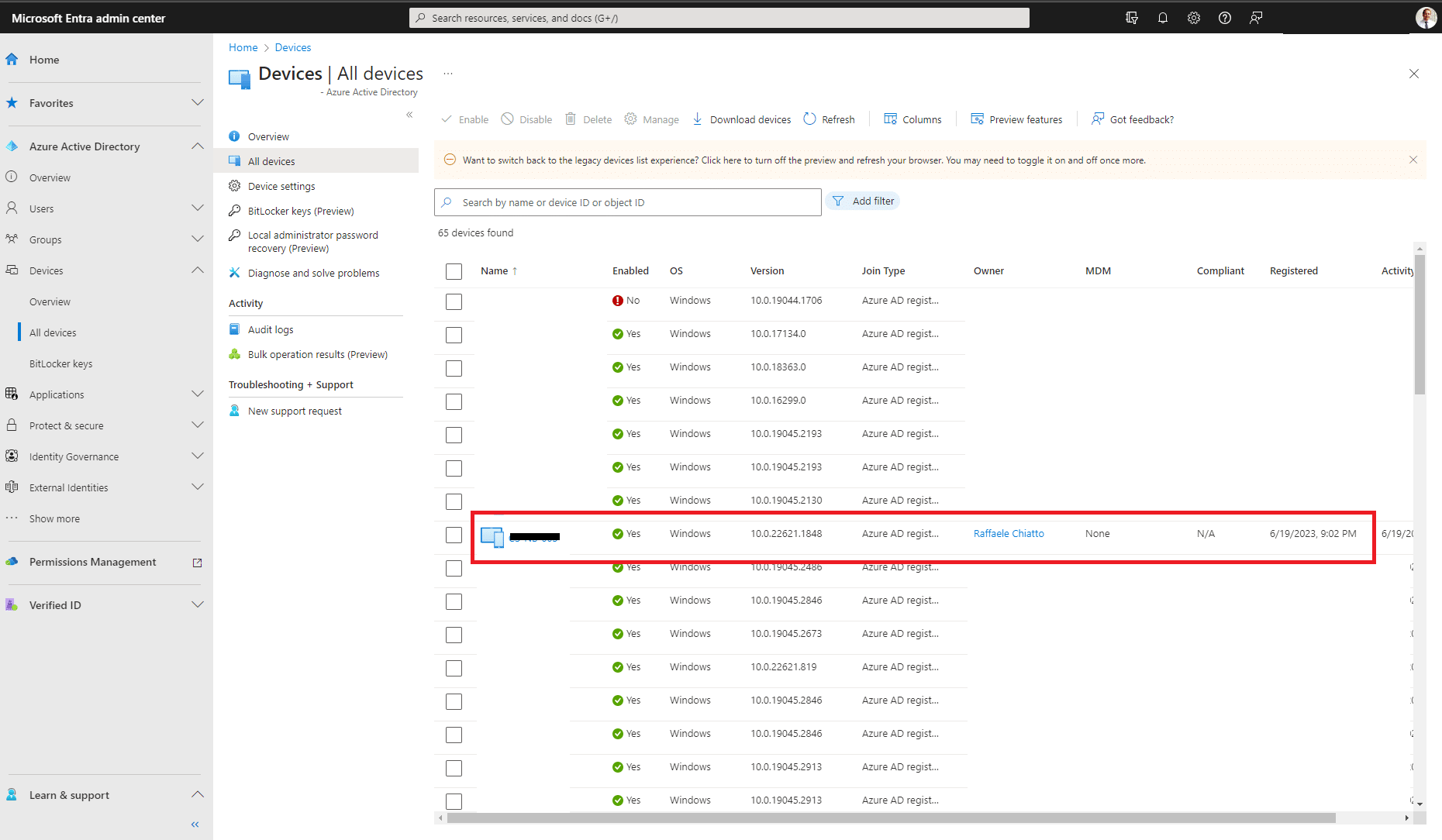Collapse the Devices section chevron

click(198, 270)
